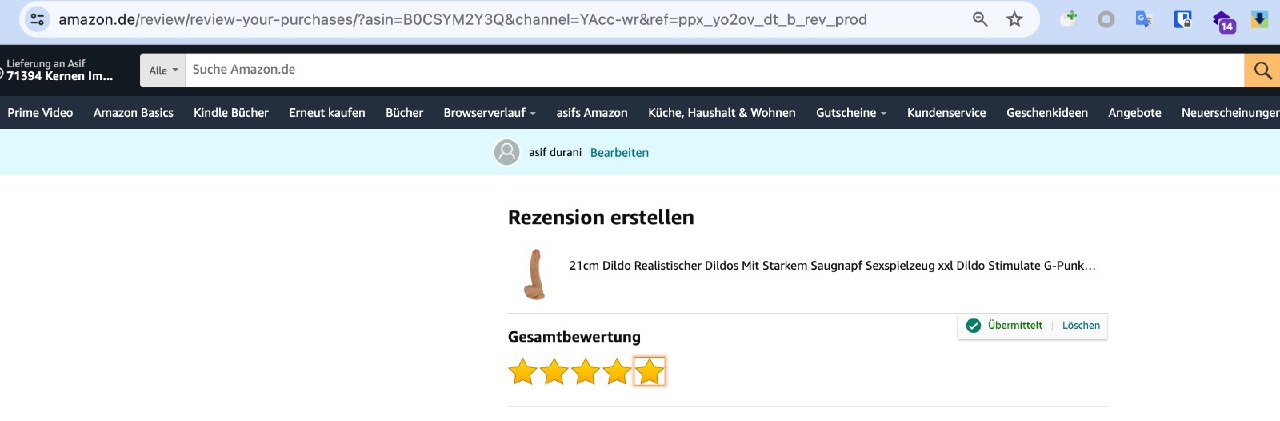Screen dimensions: 1280x421
Task: Set rating to three stars
Action: pyautogui.click(x=586, y=372)
